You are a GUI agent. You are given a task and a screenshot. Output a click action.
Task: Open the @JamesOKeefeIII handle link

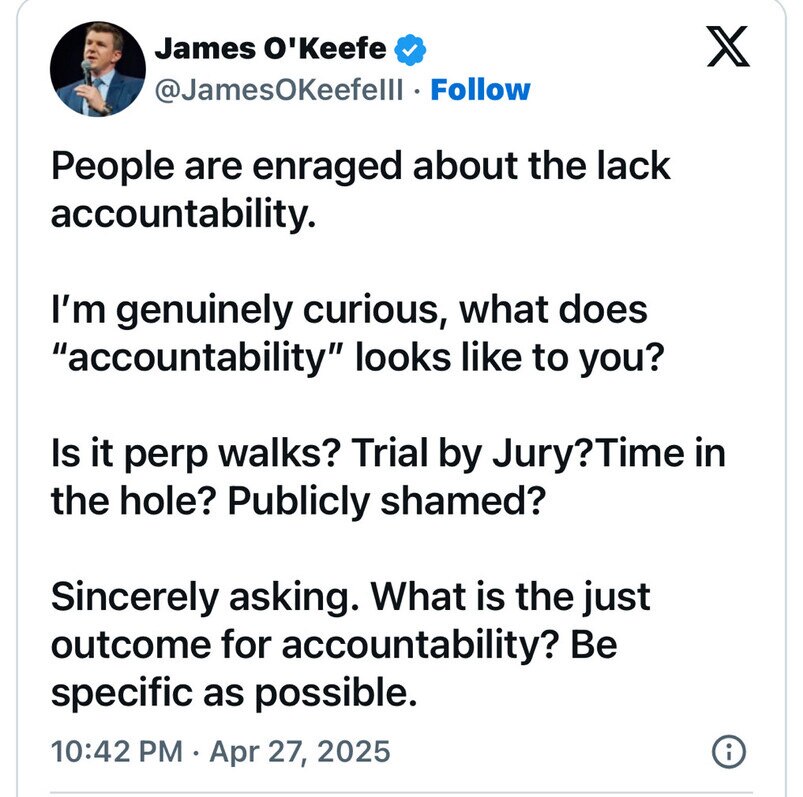click(280, 90)
